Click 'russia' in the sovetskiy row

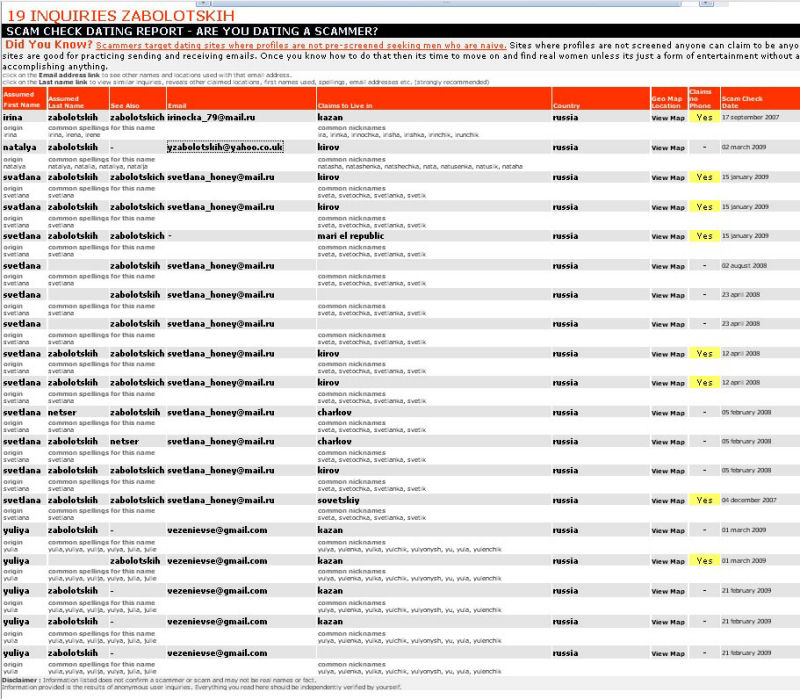[565, 500]
